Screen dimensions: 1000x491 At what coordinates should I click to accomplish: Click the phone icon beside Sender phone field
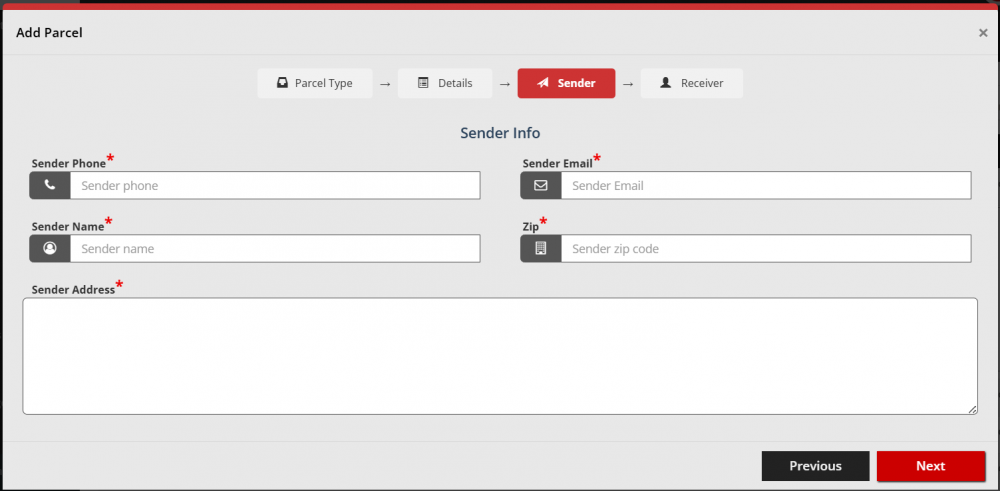[x=50, y=186]
